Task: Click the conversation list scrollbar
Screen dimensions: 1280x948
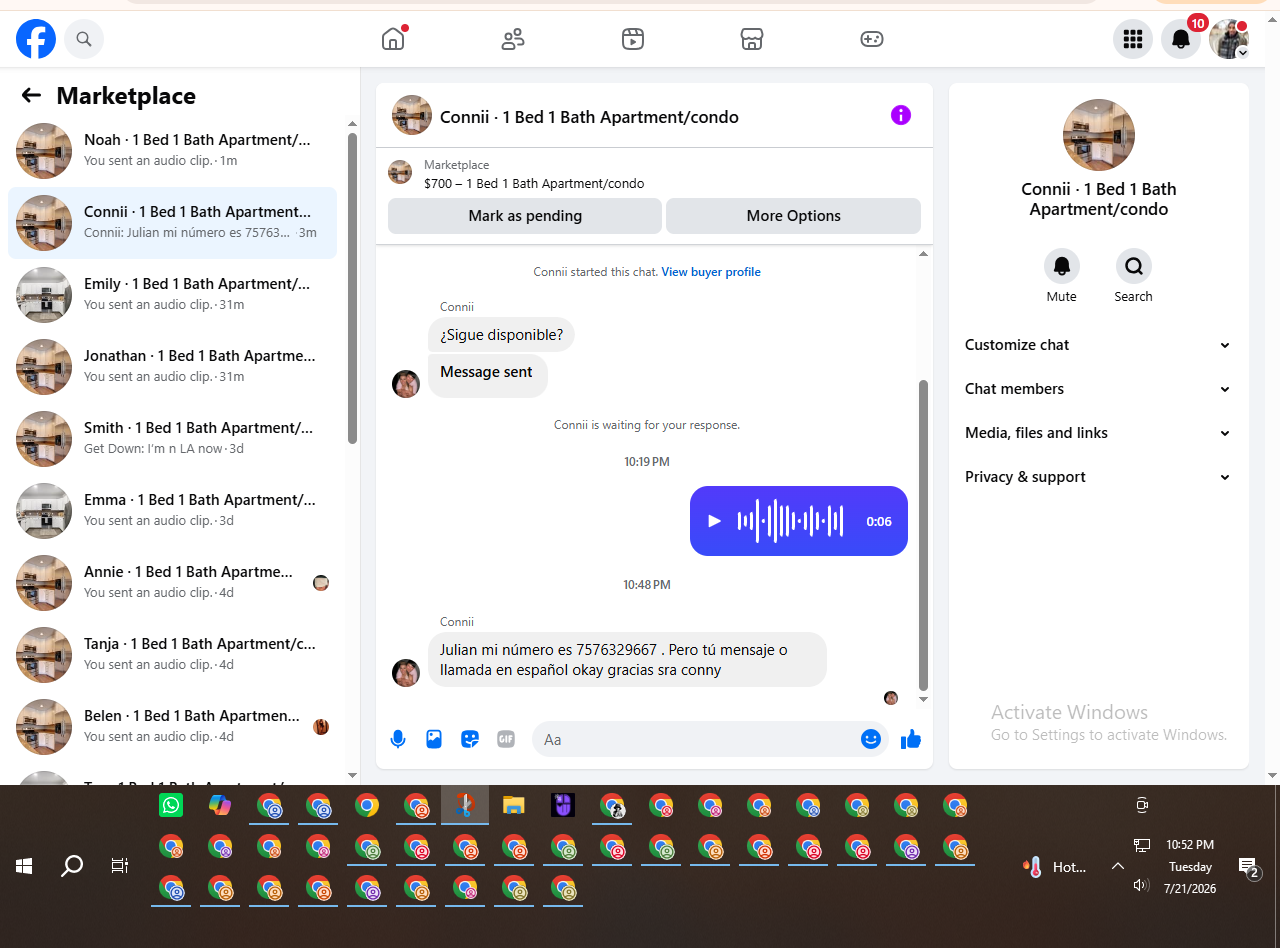Action: [352, 288]
